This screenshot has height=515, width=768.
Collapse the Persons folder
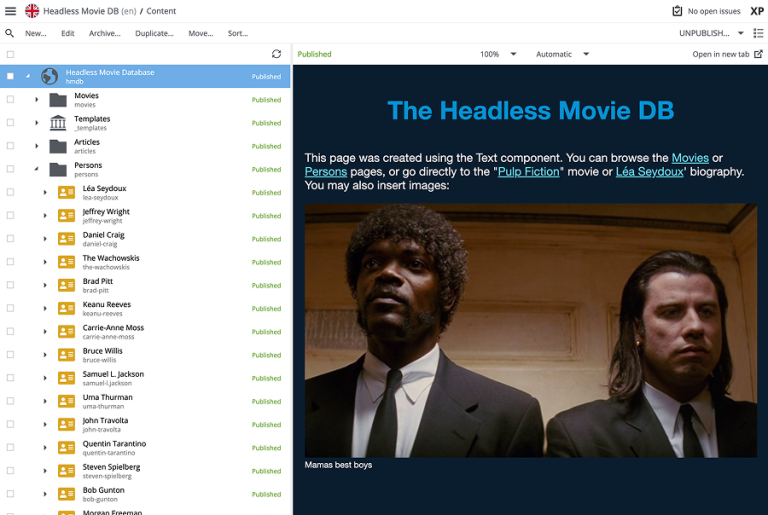point(37,170)
